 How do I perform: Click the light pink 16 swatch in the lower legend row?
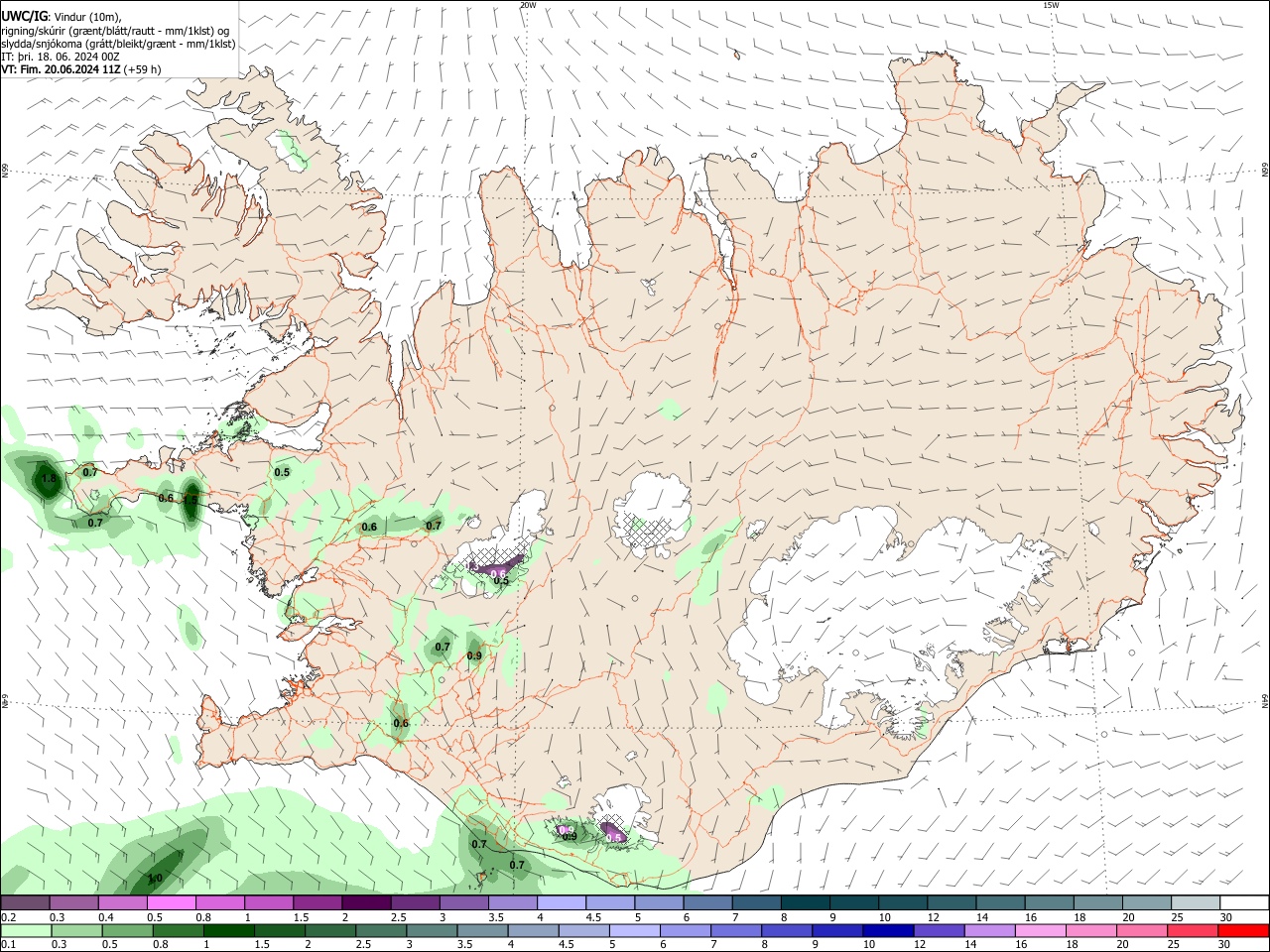[x=1040, y=930]
